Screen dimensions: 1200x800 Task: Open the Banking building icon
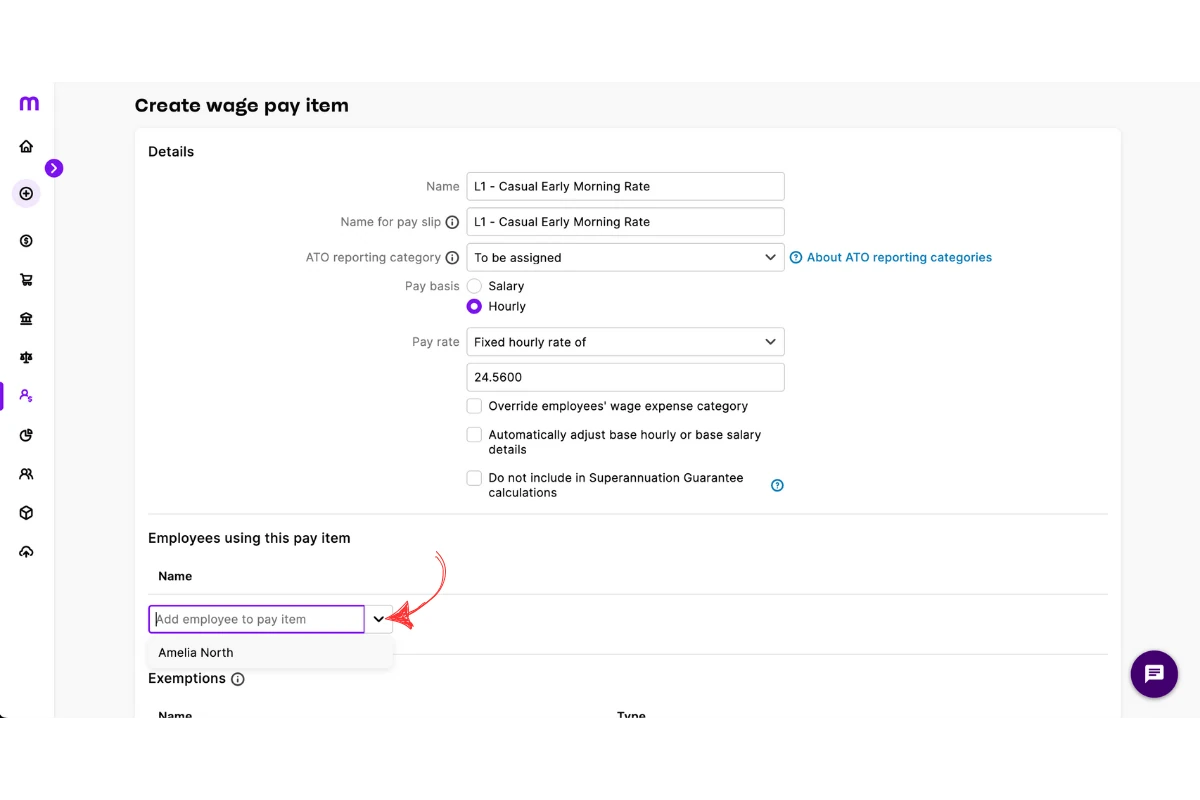coord(26,319)
